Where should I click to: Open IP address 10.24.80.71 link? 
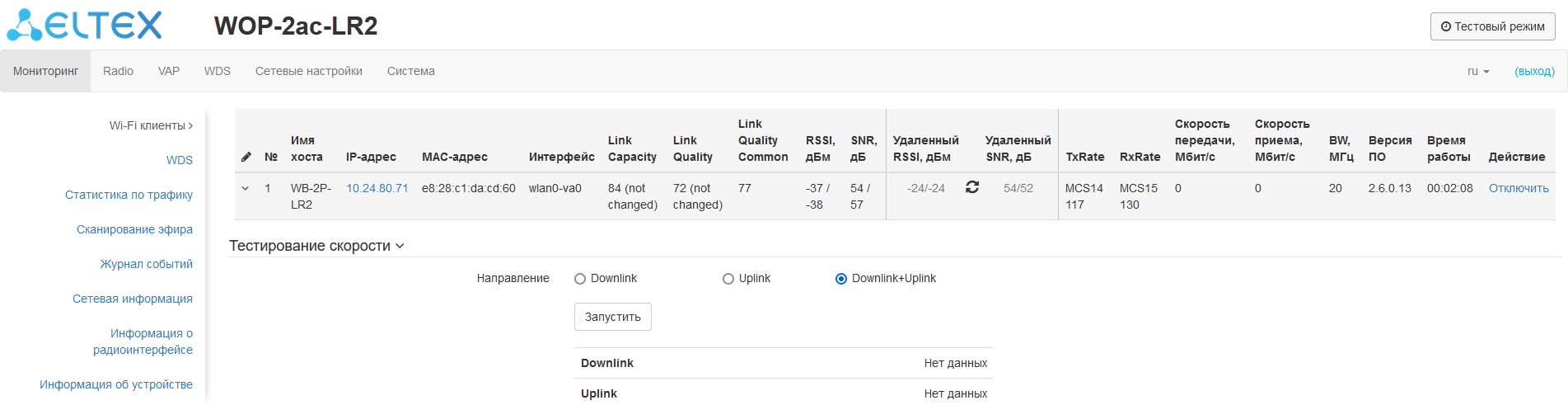pos(377,188)
